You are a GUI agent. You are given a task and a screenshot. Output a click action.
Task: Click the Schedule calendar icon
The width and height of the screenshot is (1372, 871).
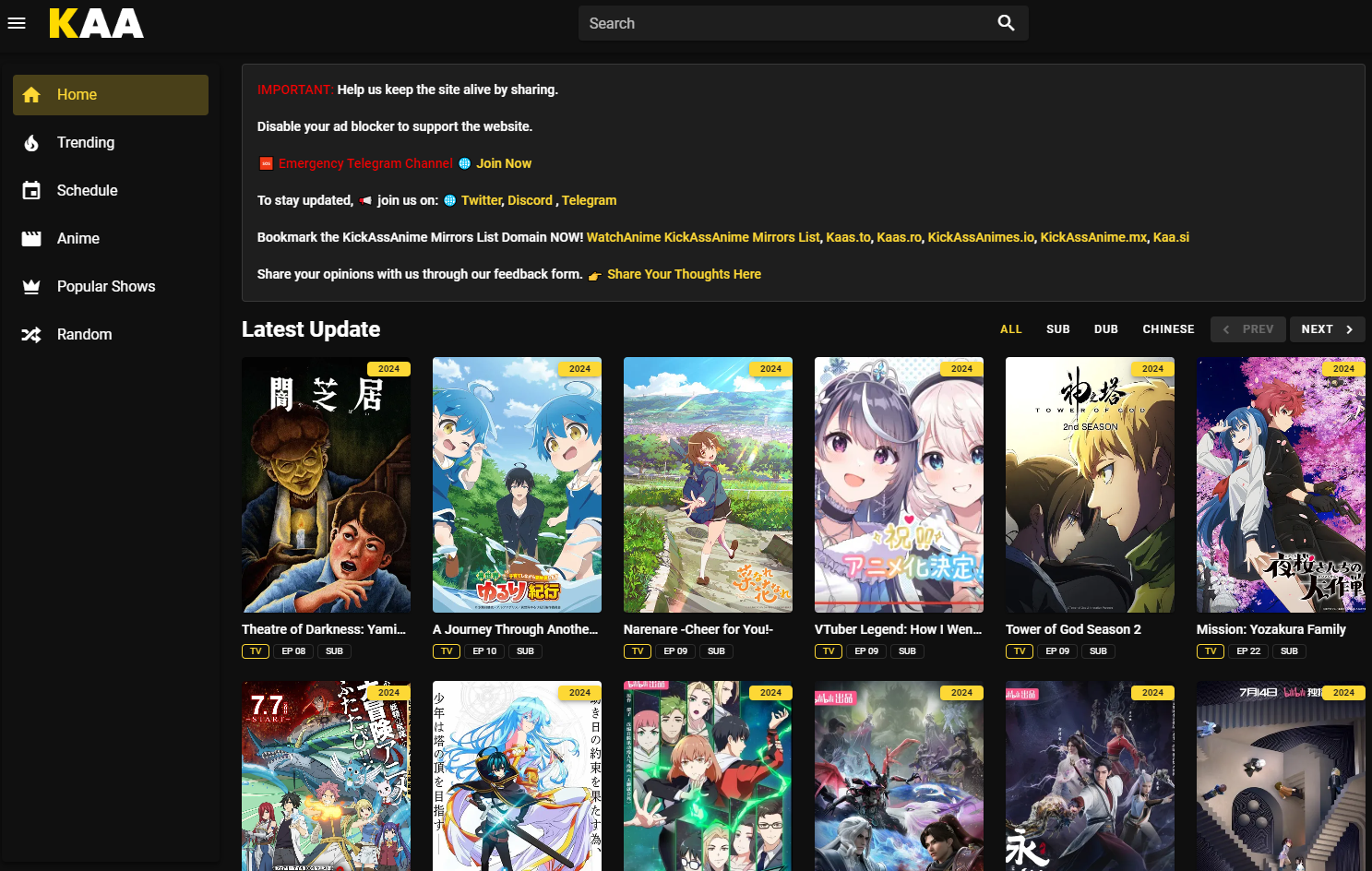pos(31,191)
